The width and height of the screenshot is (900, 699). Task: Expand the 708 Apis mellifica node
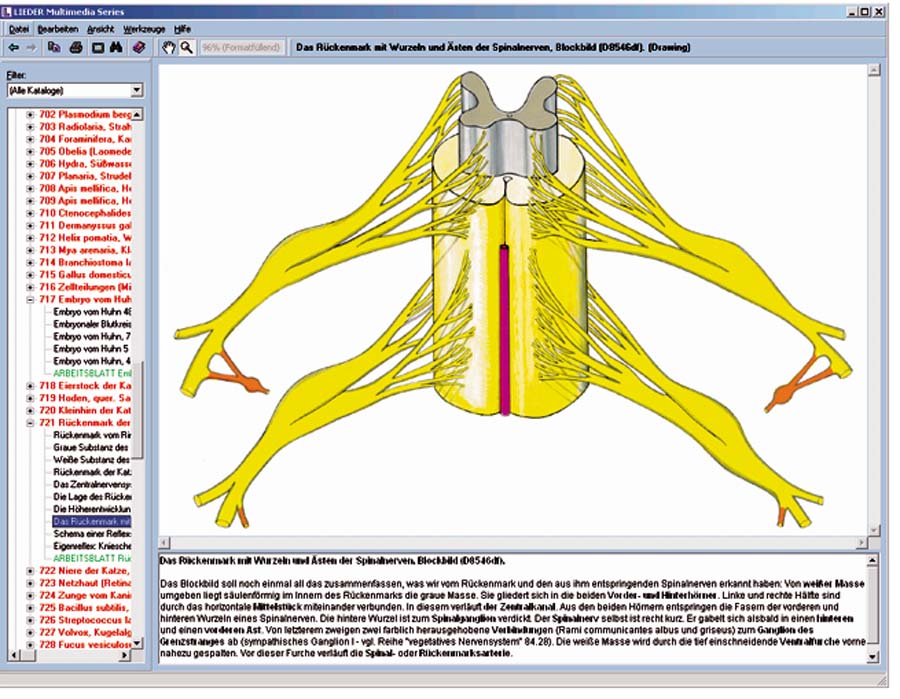[x=31, y=188]
